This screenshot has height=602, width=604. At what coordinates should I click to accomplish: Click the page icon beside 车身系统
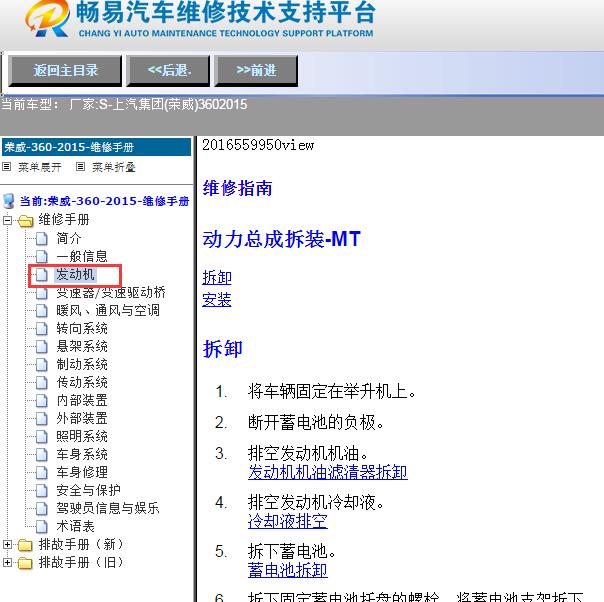tap(42, 454)
